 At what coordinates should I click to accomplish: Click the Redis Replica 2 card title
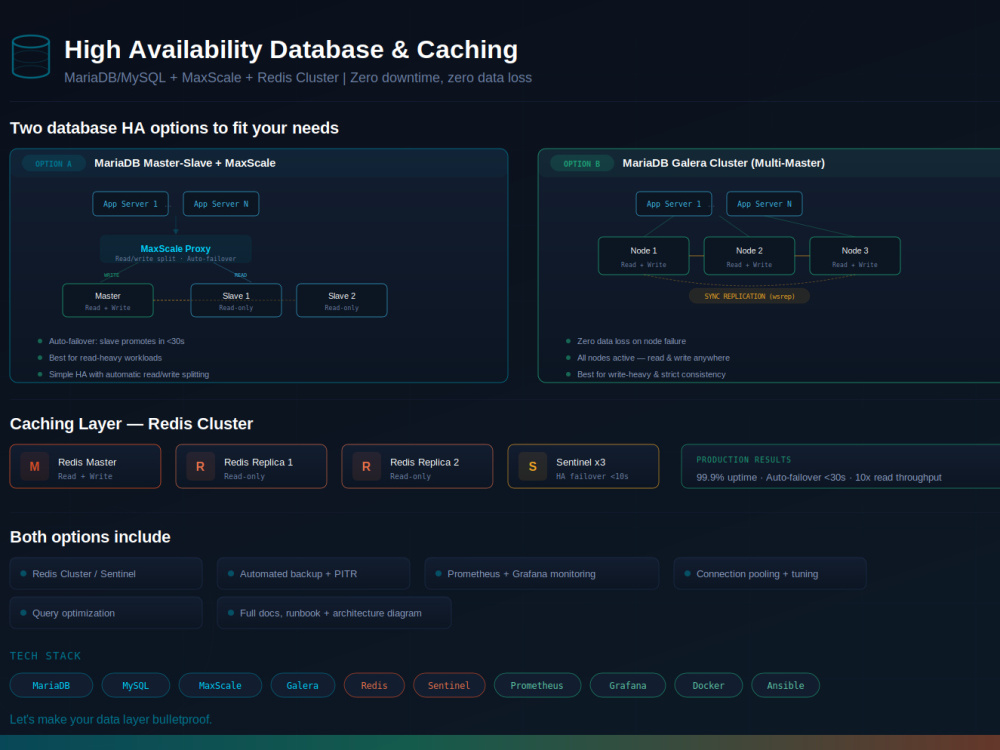(x=424, y=462)
